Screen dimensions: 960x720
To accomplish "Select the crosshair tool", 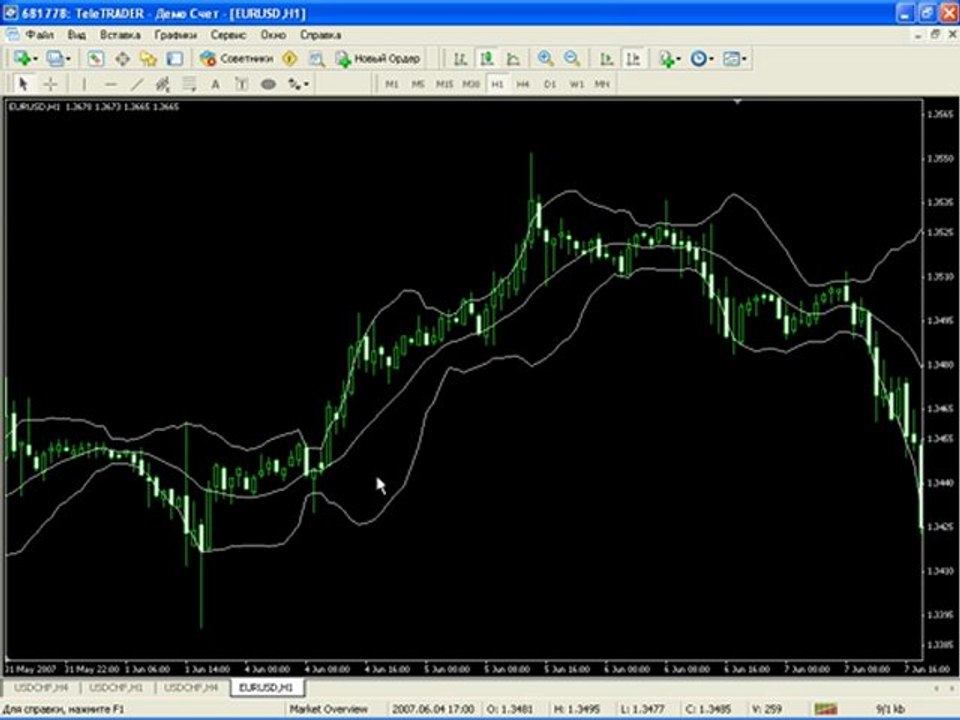I will pyautogui.click(x=50, y=84).
